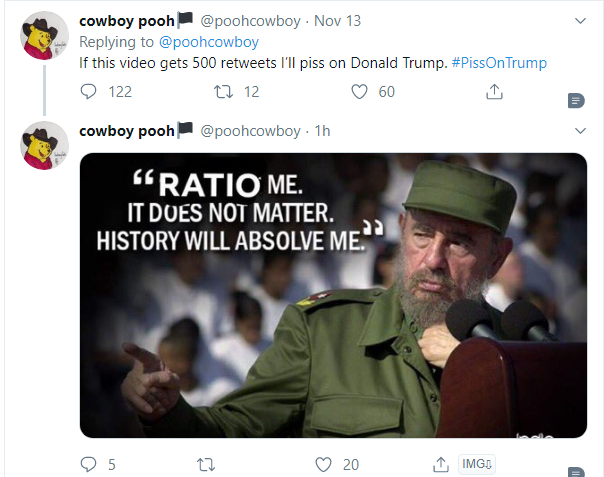Open the 1h timestamp of the second tweet
Screen dimensions: 604x477
point(323,131)
